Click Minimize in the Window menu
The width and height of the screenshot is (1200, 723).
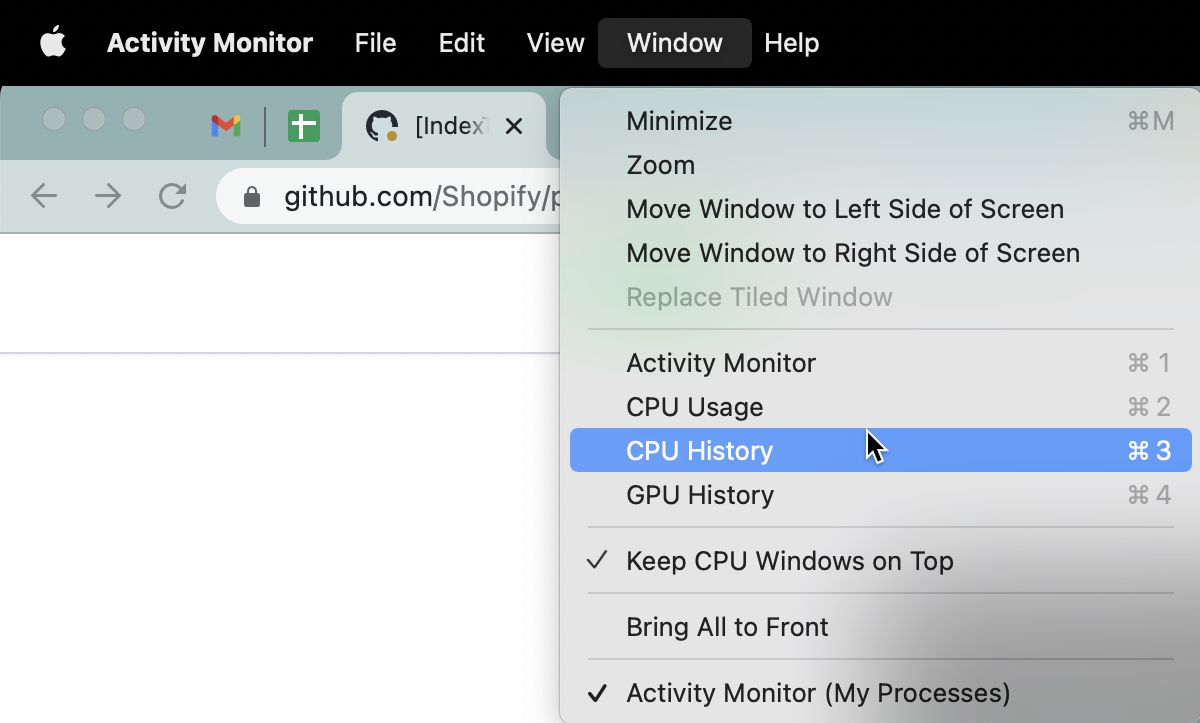coord(679,121)
